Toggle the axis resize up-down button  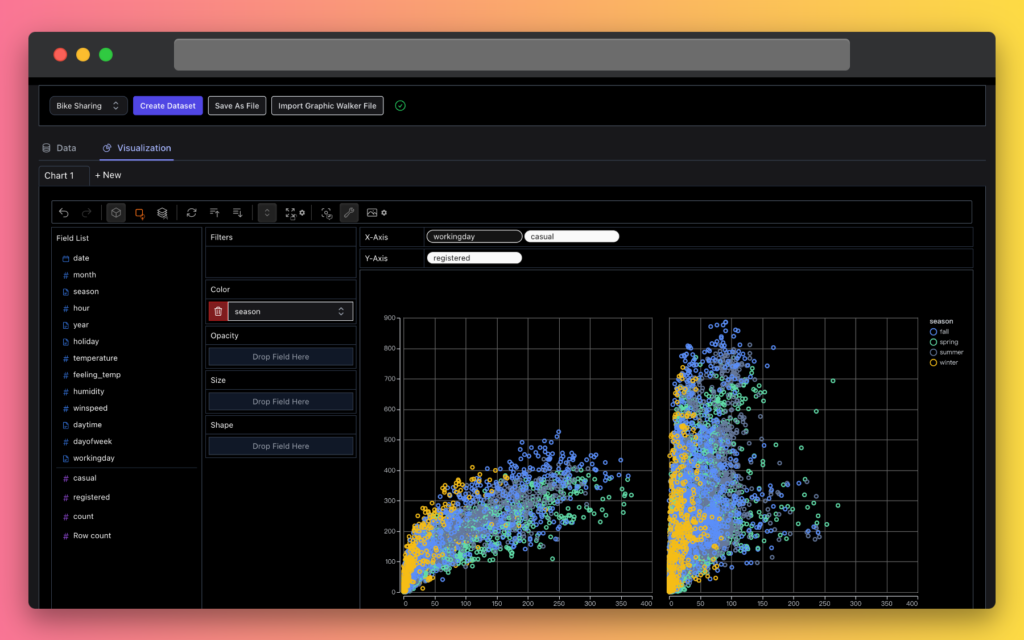(267, 213)
